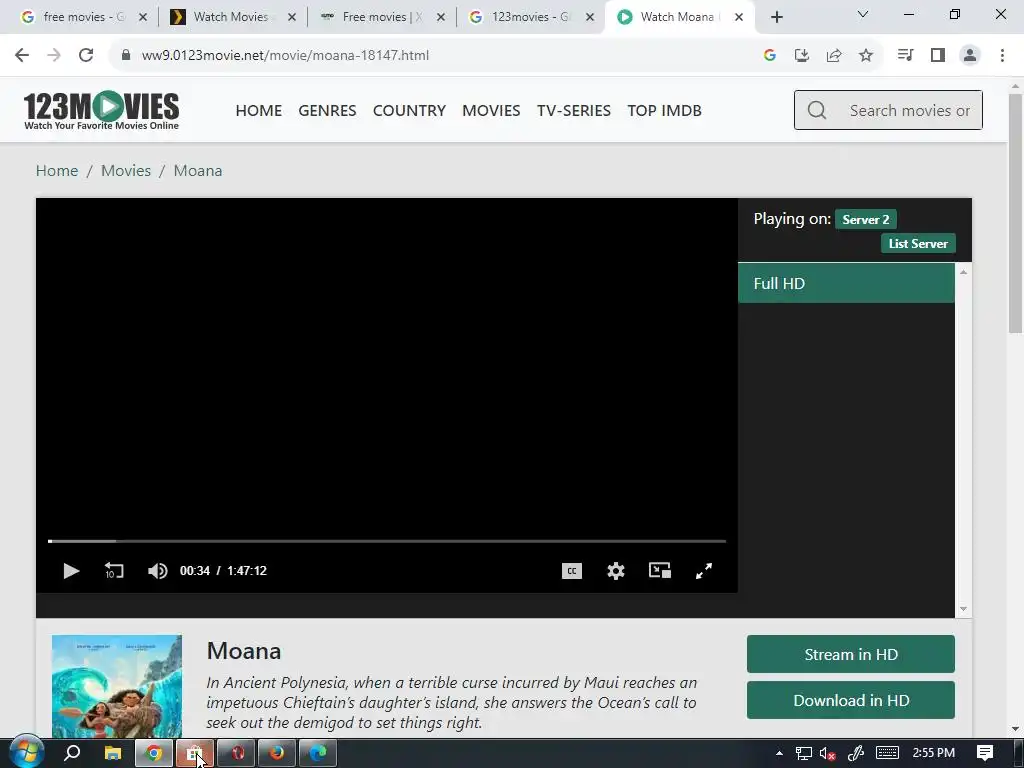The height and width of the screenshot is (768, 1024).
Task: Go forward to the next page
Action: point(54,56)
